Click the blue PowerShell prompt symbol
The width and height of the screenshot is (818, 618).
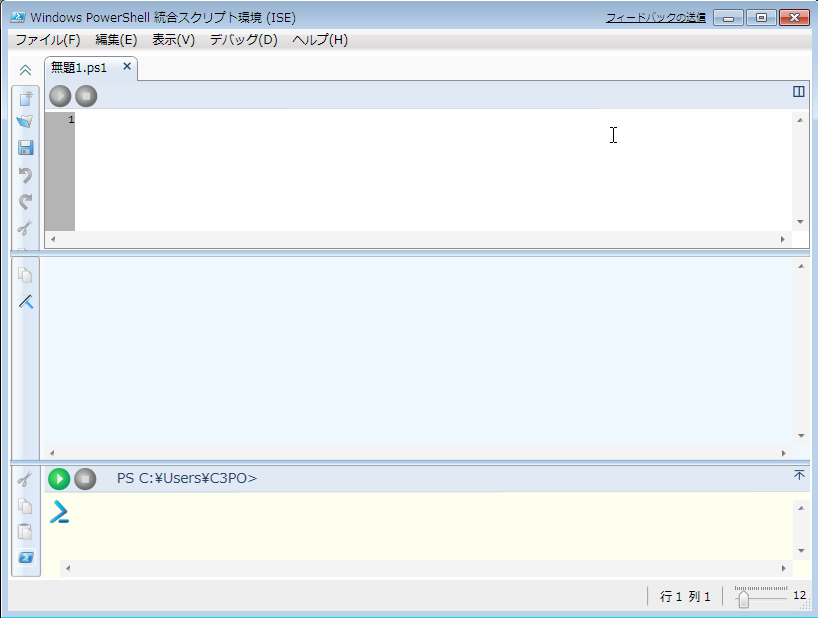tap(59, 512)
